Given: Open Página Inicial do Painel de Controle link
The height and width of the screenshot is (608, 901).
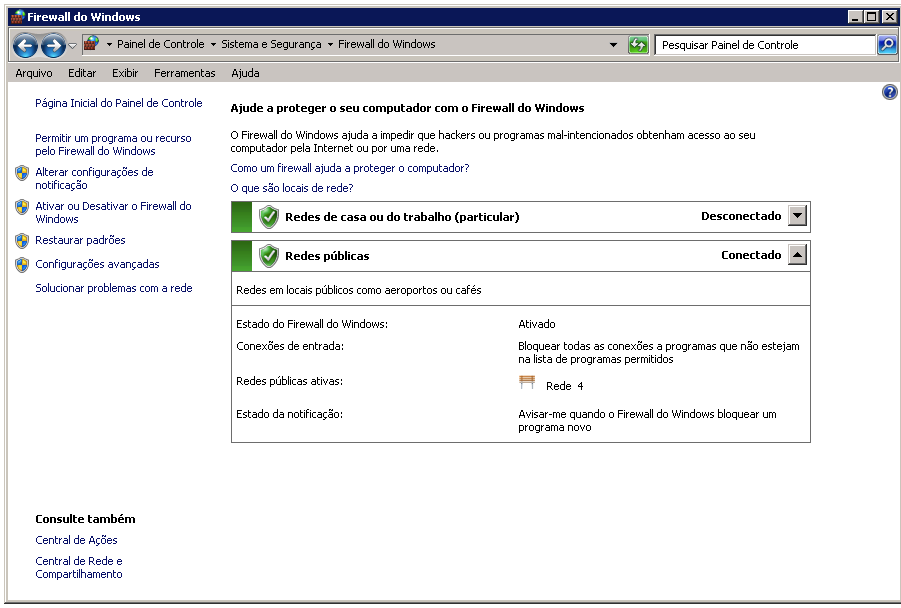Looking at the screenshot, I should pos(118,103).
